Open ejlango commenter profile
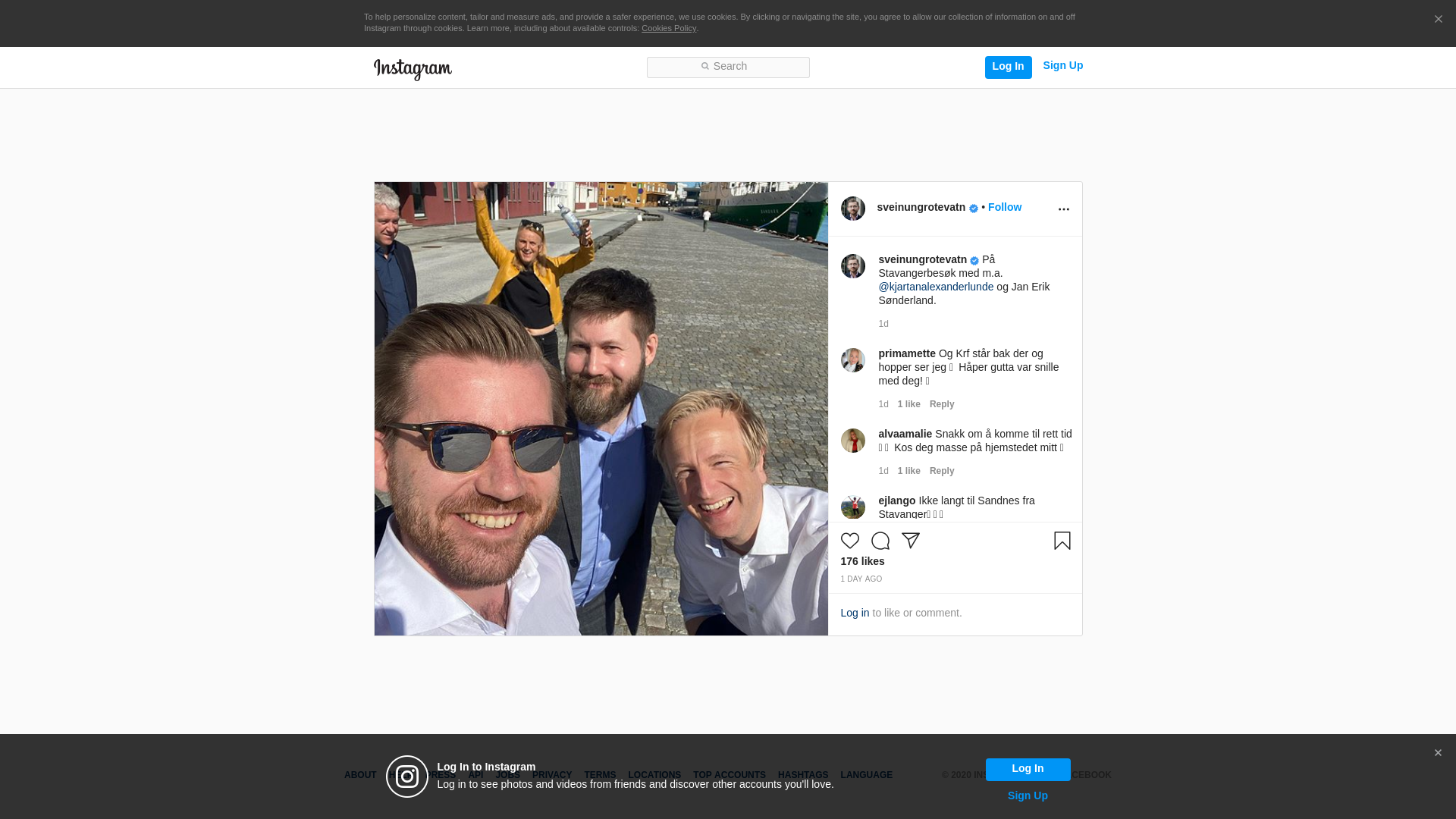The width and height of the screenshot is (1456, 819). [896, 500]
